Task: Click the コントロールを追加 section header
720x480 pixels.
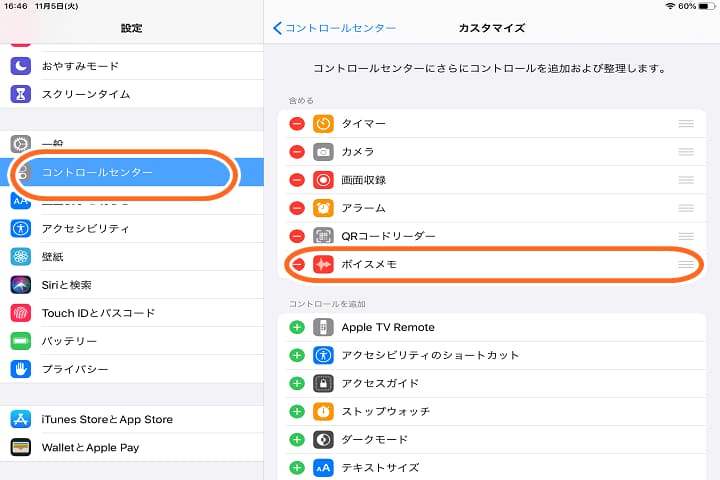Action: [327, 304]
